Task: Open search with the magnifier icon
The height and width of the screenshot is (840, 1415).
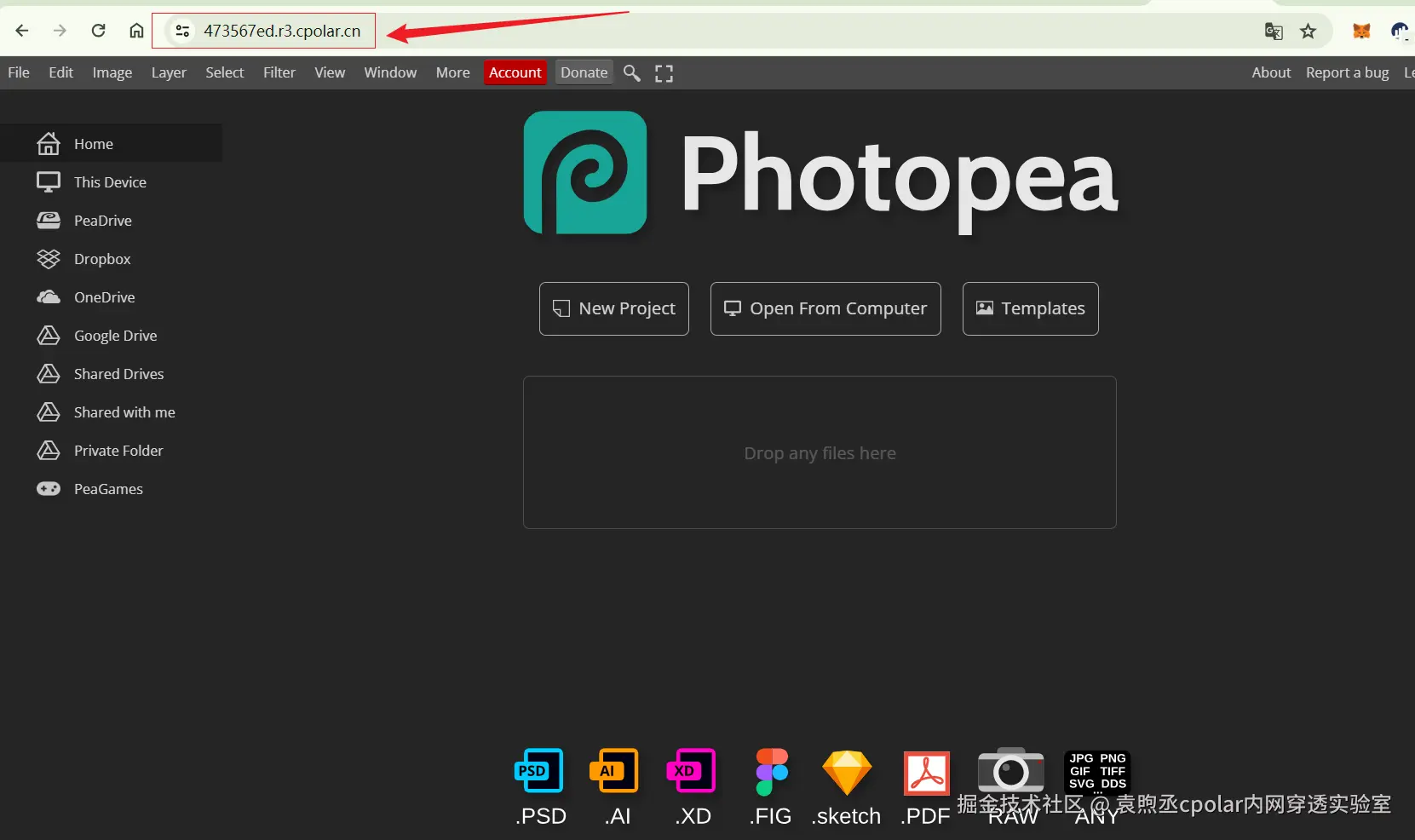Action: click(x=632, y=73)
